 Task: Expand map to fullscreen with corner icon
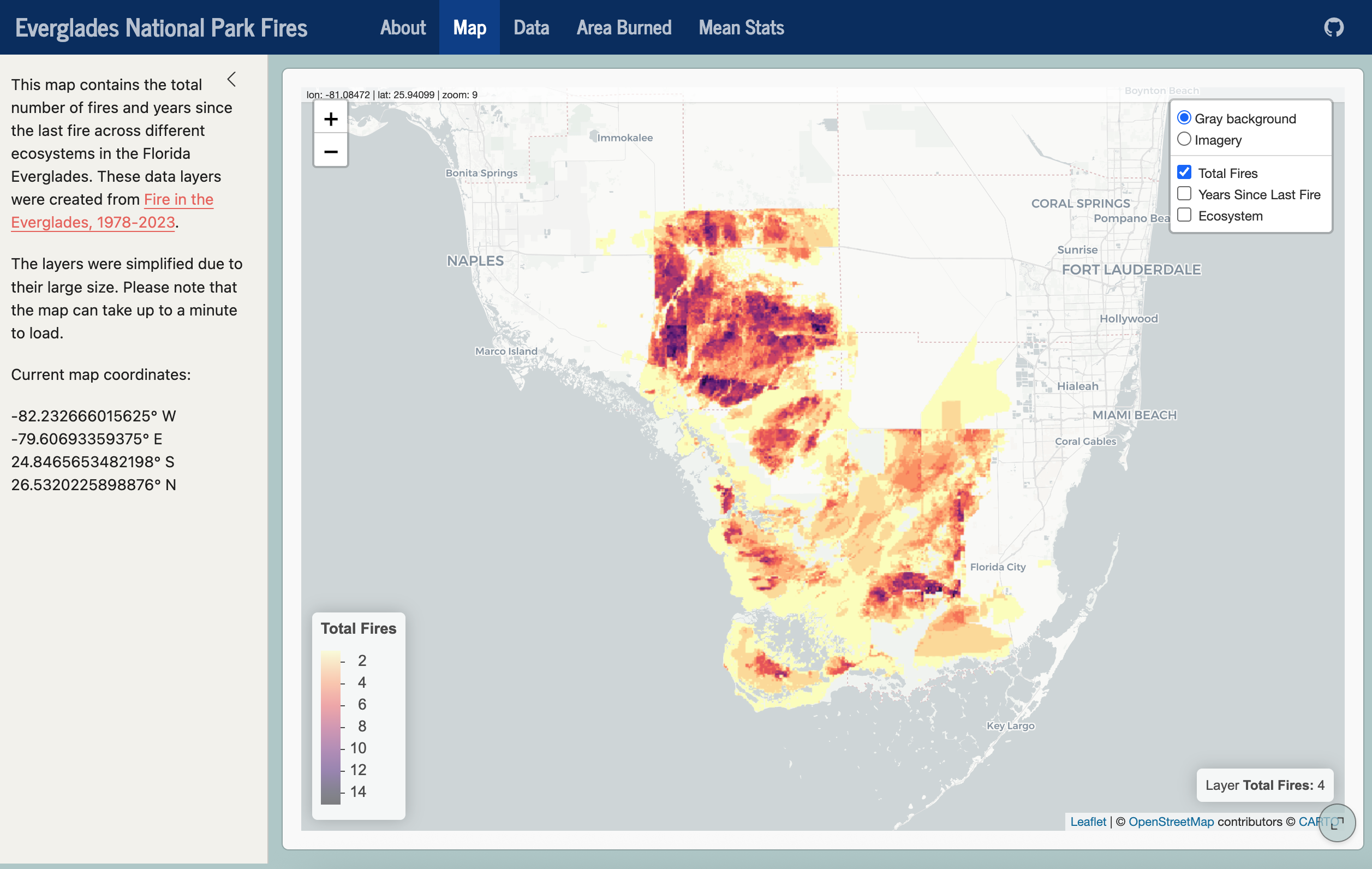1337,822
